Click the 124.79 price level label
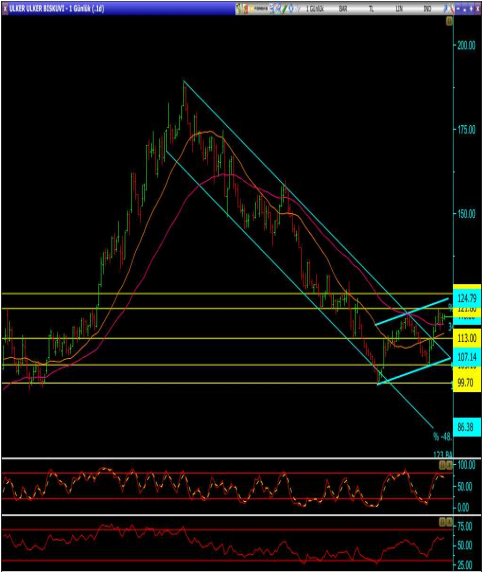The image size is (484, 574). click(x=467, y=298)
